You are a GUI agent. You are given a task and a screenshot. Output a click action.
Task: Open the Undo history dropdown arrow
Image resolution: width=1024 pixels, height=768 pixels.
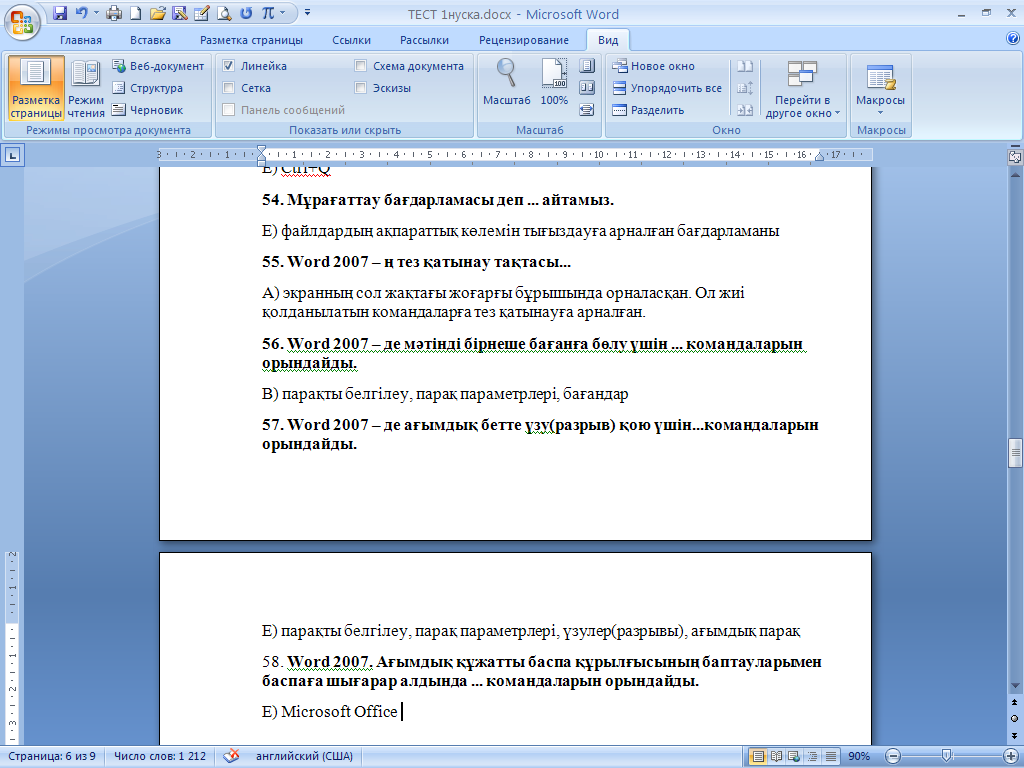96,13
